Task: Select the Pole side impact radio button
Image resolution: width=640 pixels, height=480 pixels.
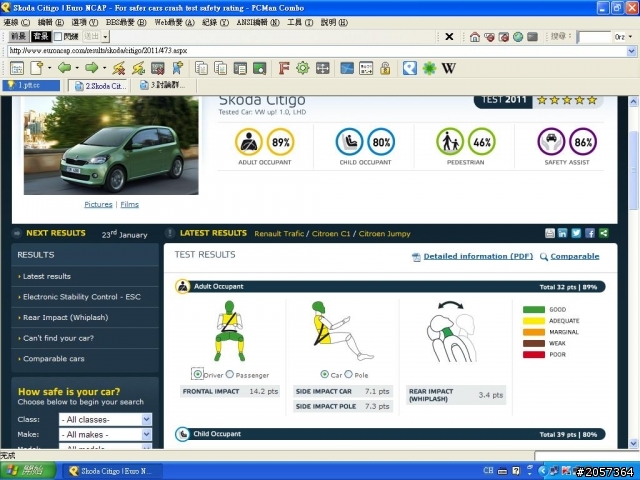Action: coord(349,374)
